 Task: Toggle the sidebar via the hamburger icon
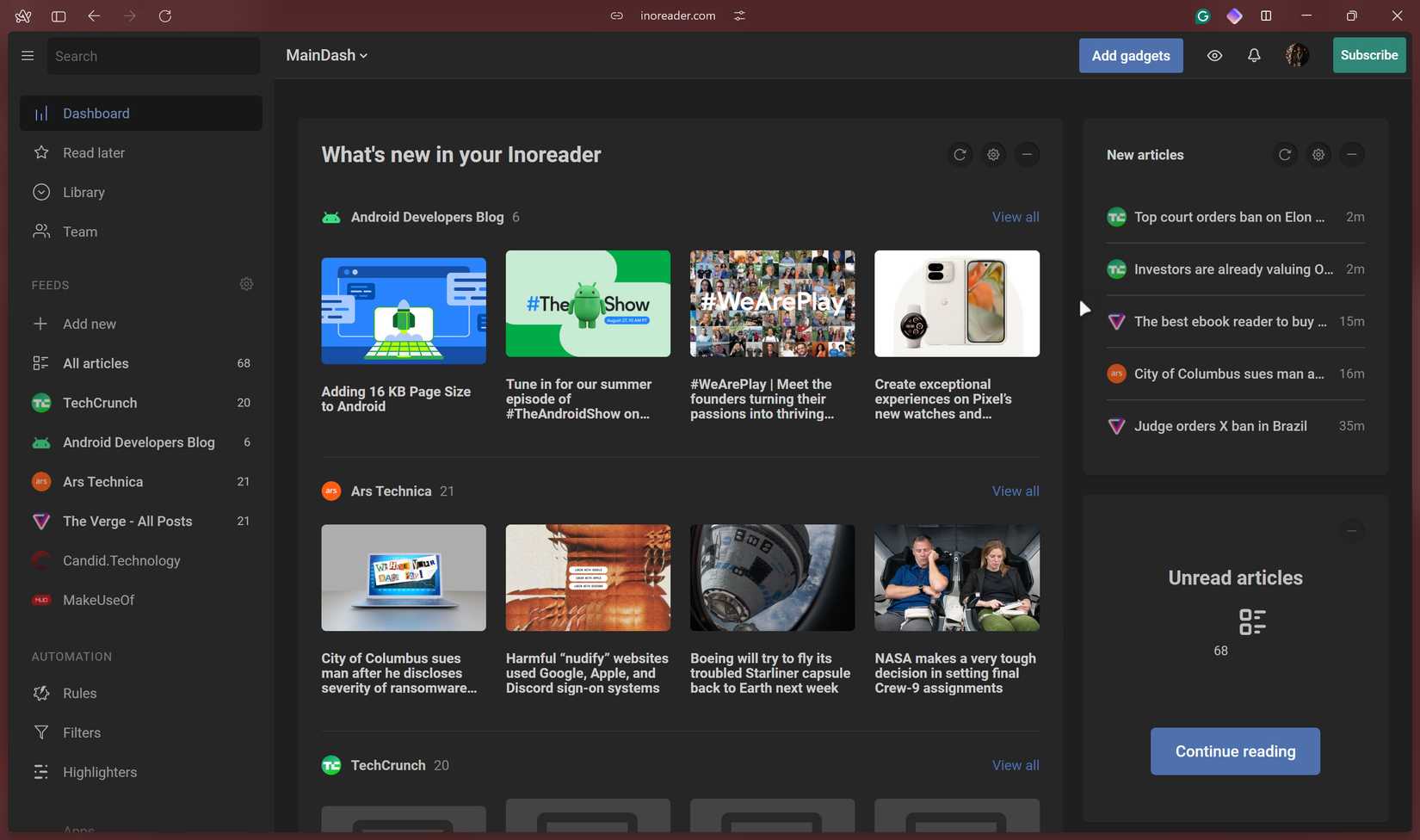[28, 55]
